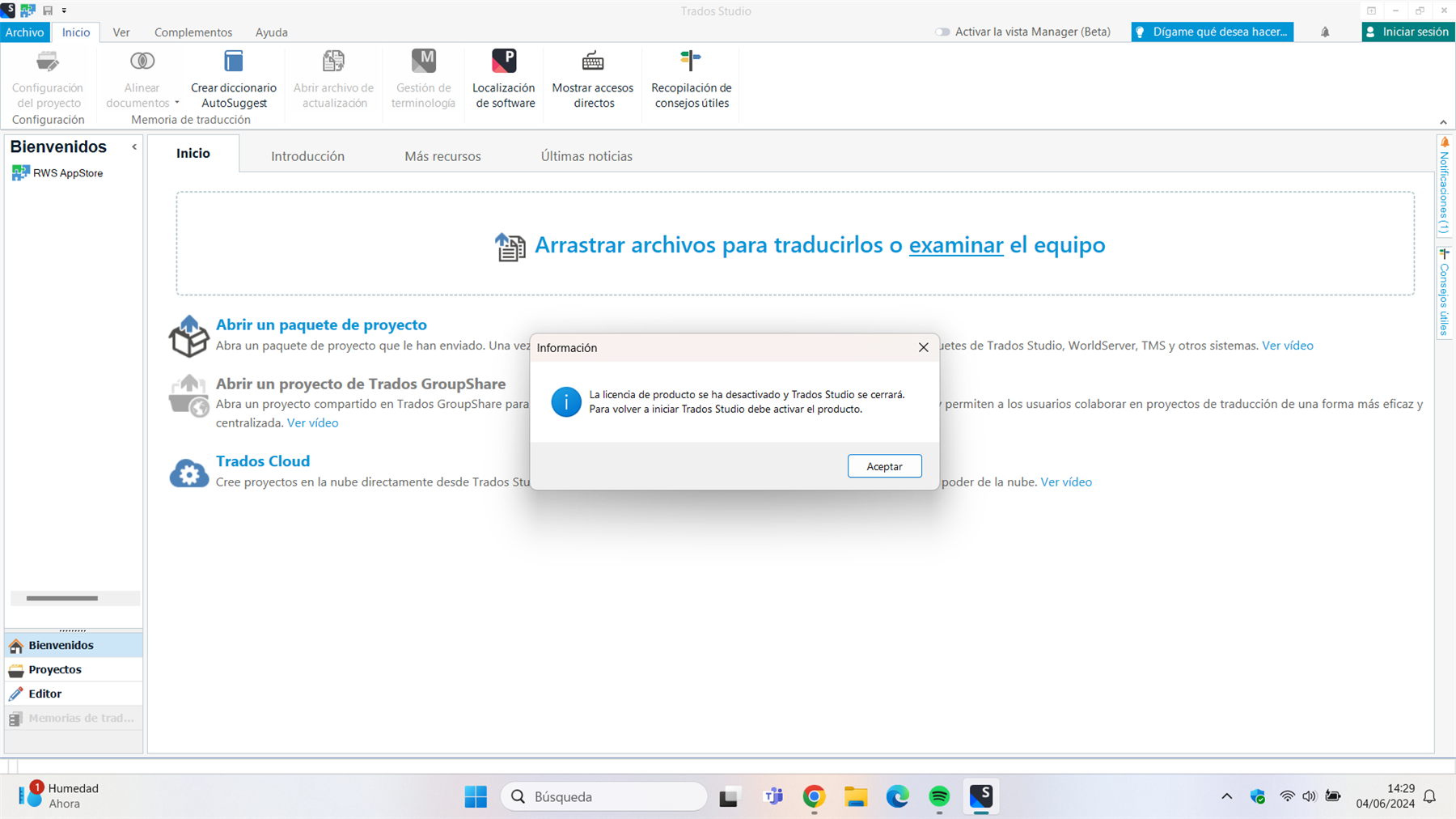Click the Abrir un paquete de proyecto heading
This screenshot has height=819, width=1456.
pos(321,325)
